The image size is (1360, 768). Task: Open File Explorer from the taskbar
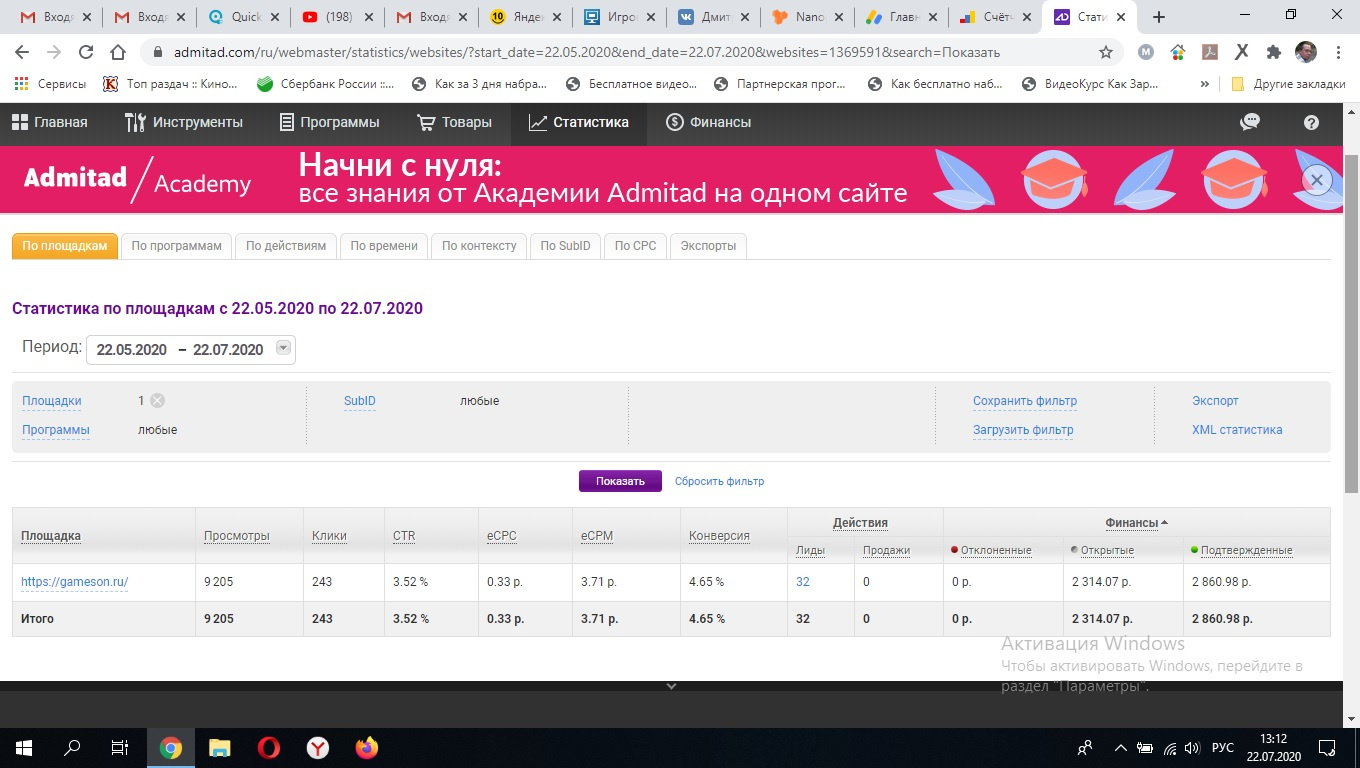219,747
